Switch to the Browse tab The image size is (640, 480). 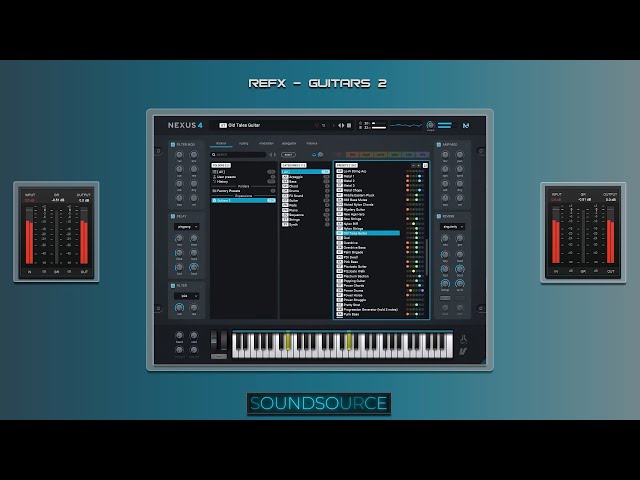pos(221,144)
